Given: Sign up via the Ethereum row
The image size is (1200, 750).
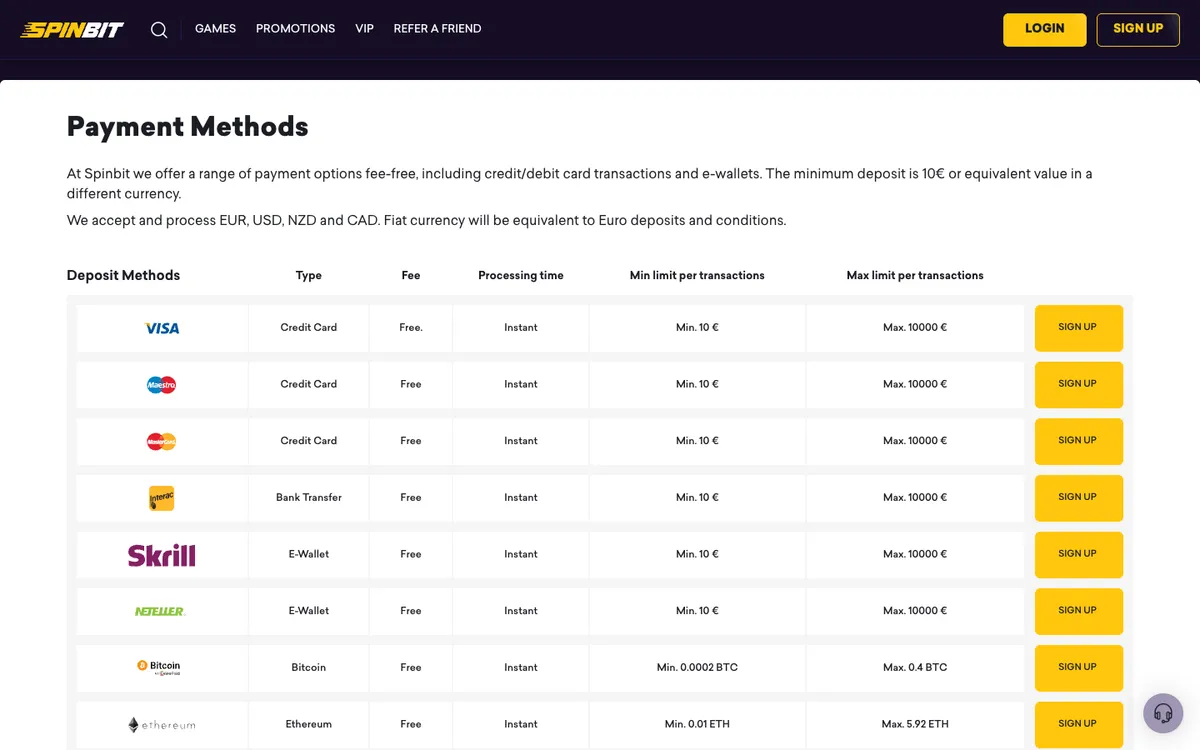Looking at the screenshot, I should pyautogui.click(x=1078, y=724).
